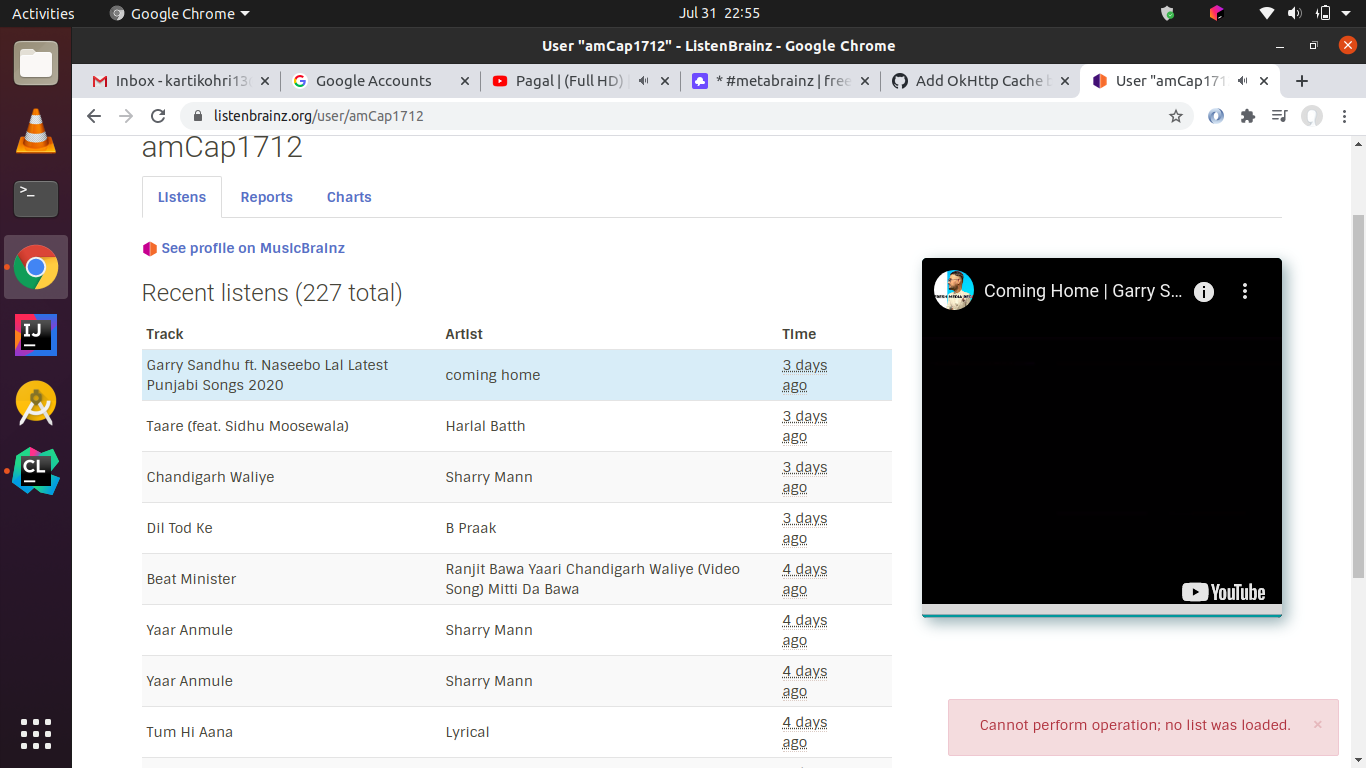Click the Garry Sandhu ft. Naseebo Lal track
Viewport: 1366px width, 768px height.
pyautogui.click(x=267, y=375)
